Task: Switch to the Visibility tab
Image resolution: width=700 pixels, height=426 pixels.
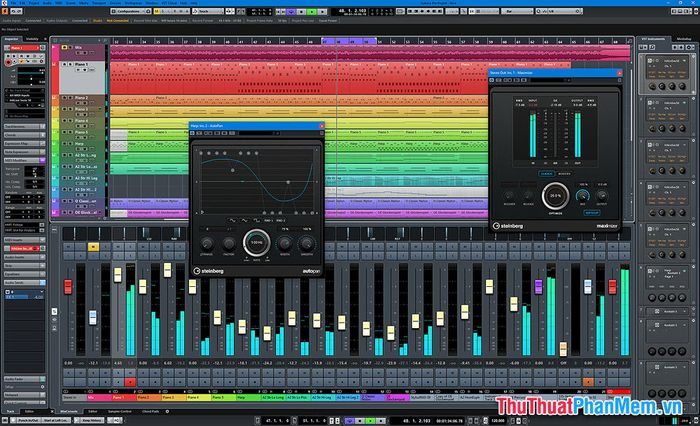Action: point(32,39)
